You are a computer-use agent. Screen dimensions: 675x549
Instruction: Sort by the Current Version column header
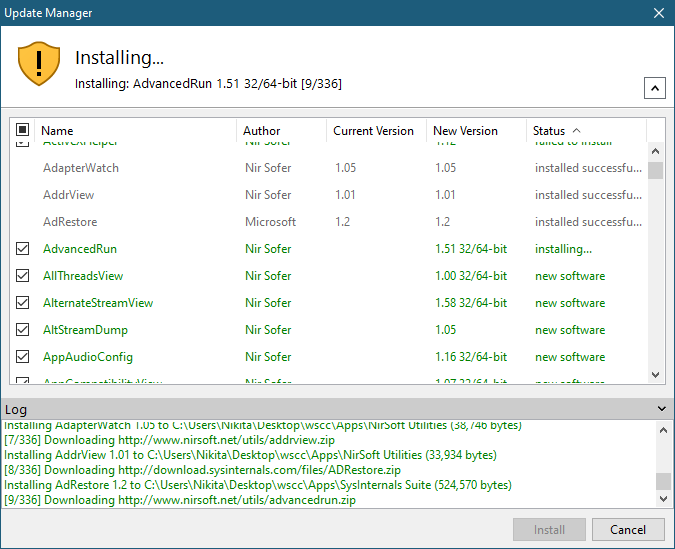(x=376, y=130)
